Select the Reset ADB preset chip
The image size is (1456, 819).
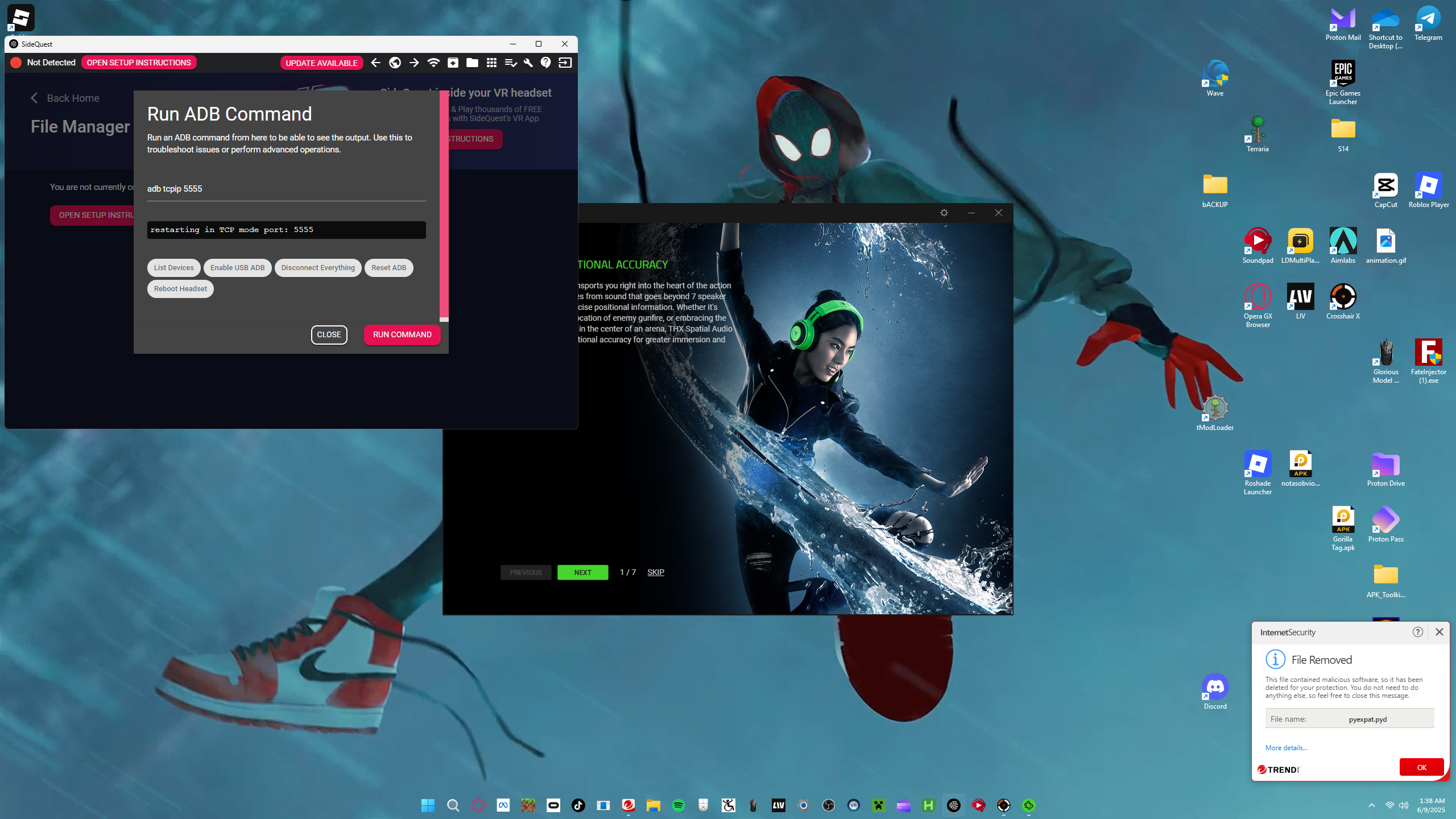(x=388, y=268)
